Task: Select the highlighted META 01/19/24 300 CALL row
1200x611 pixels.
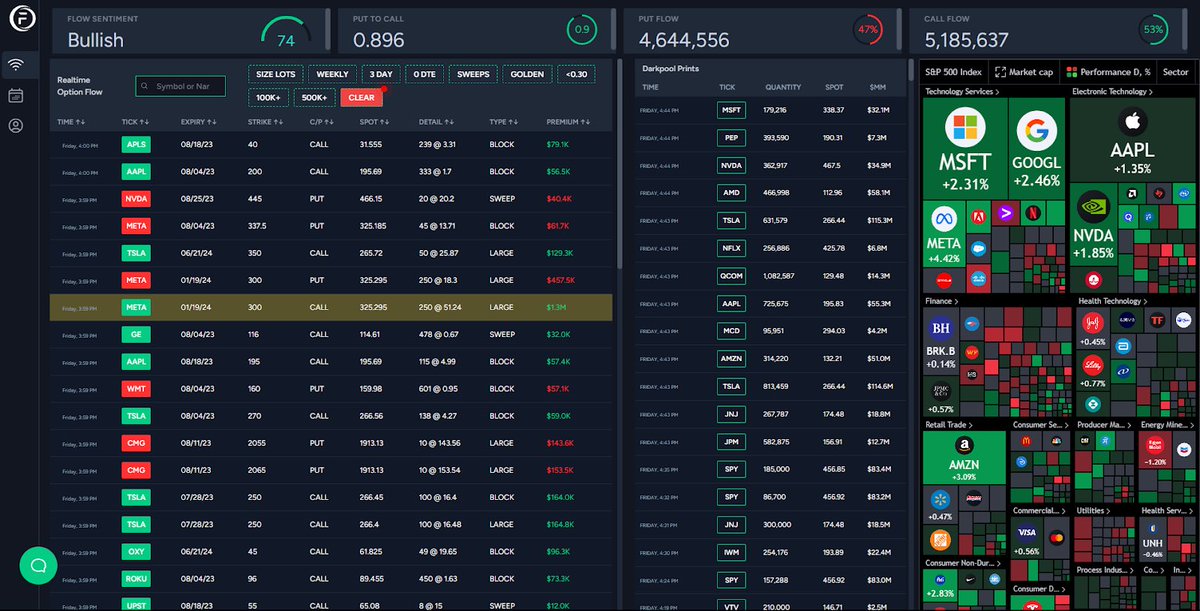Action: pos(331,308)
